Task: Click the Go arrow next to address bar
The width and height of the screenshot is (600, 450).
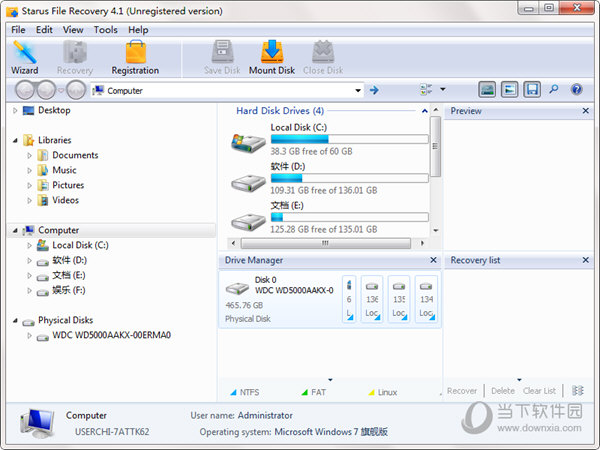Action: (x=374, y=90)
